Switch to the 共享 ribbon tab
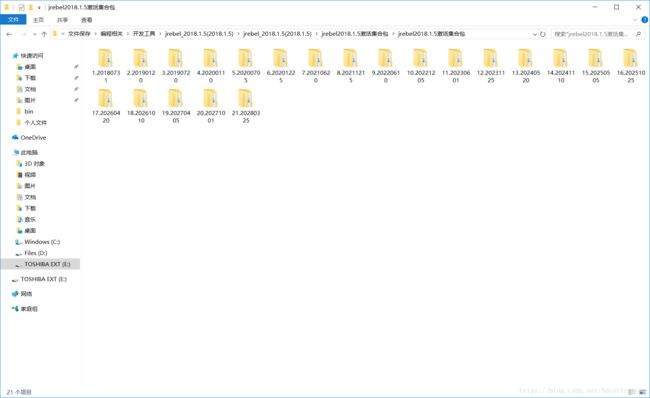 click(x=62, y=19)
